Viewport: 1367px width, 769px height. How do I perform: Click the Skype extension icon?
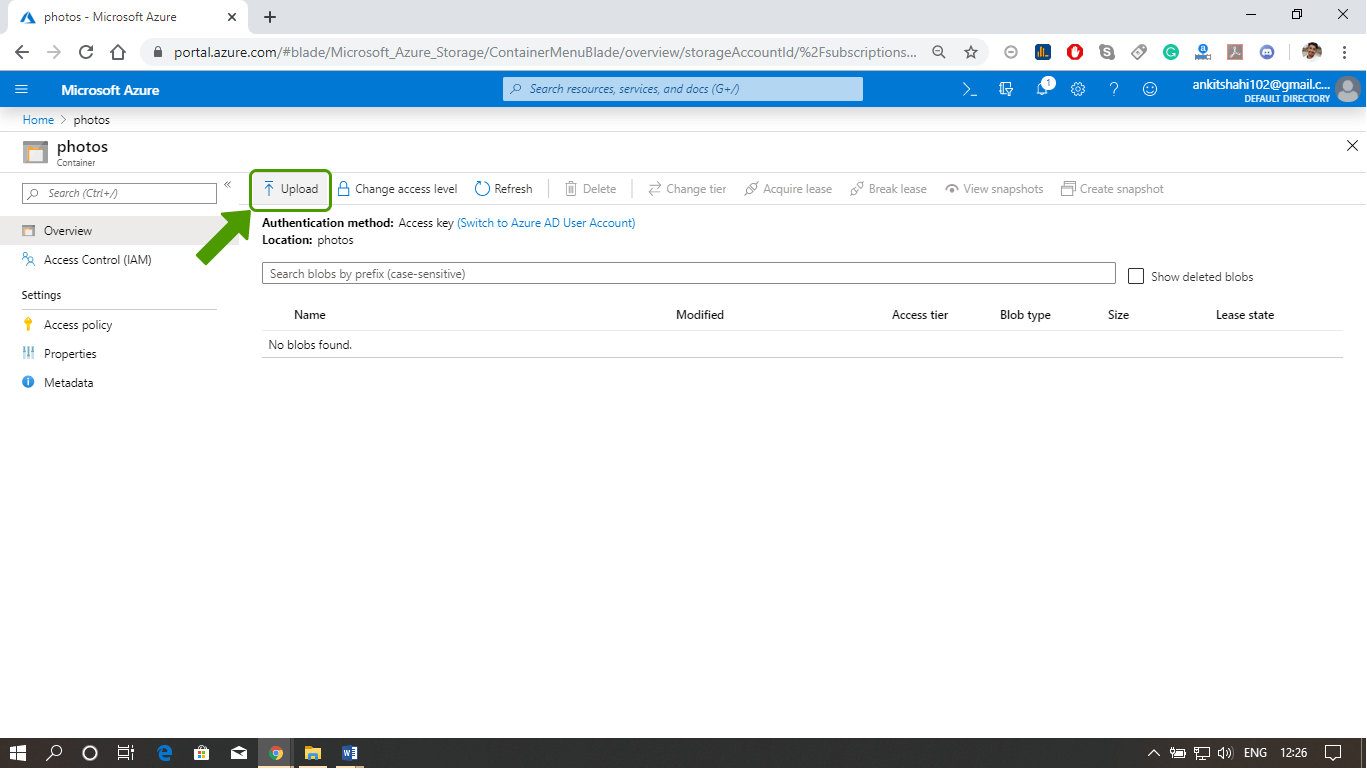[1106, 52]
